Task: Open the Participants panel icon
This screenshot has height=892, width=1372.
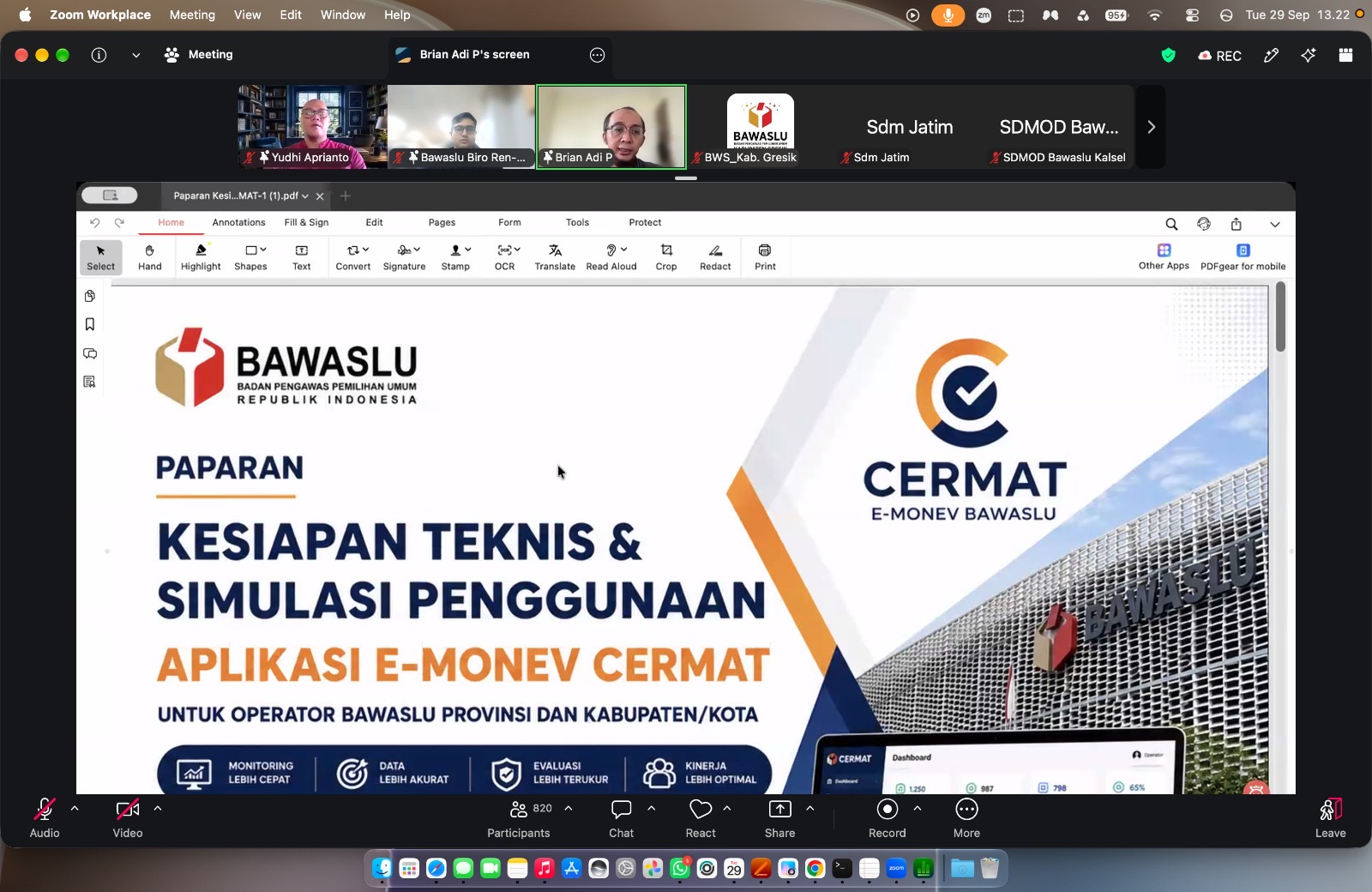Action: [518, 809]
